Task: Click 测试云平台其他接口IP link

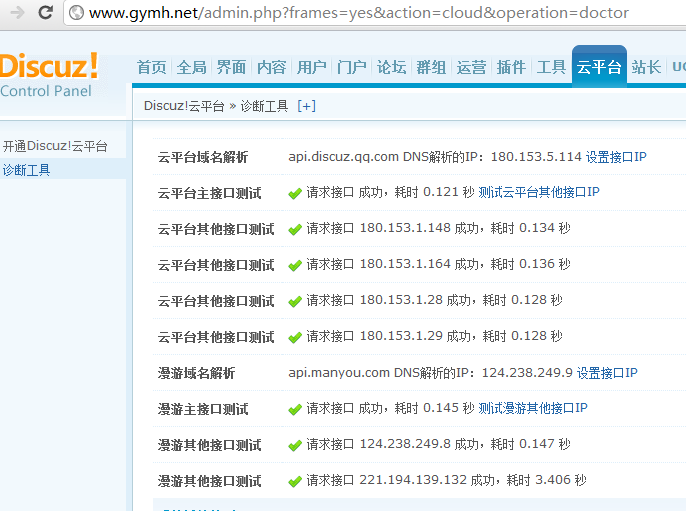Action: tap(539, 192)
